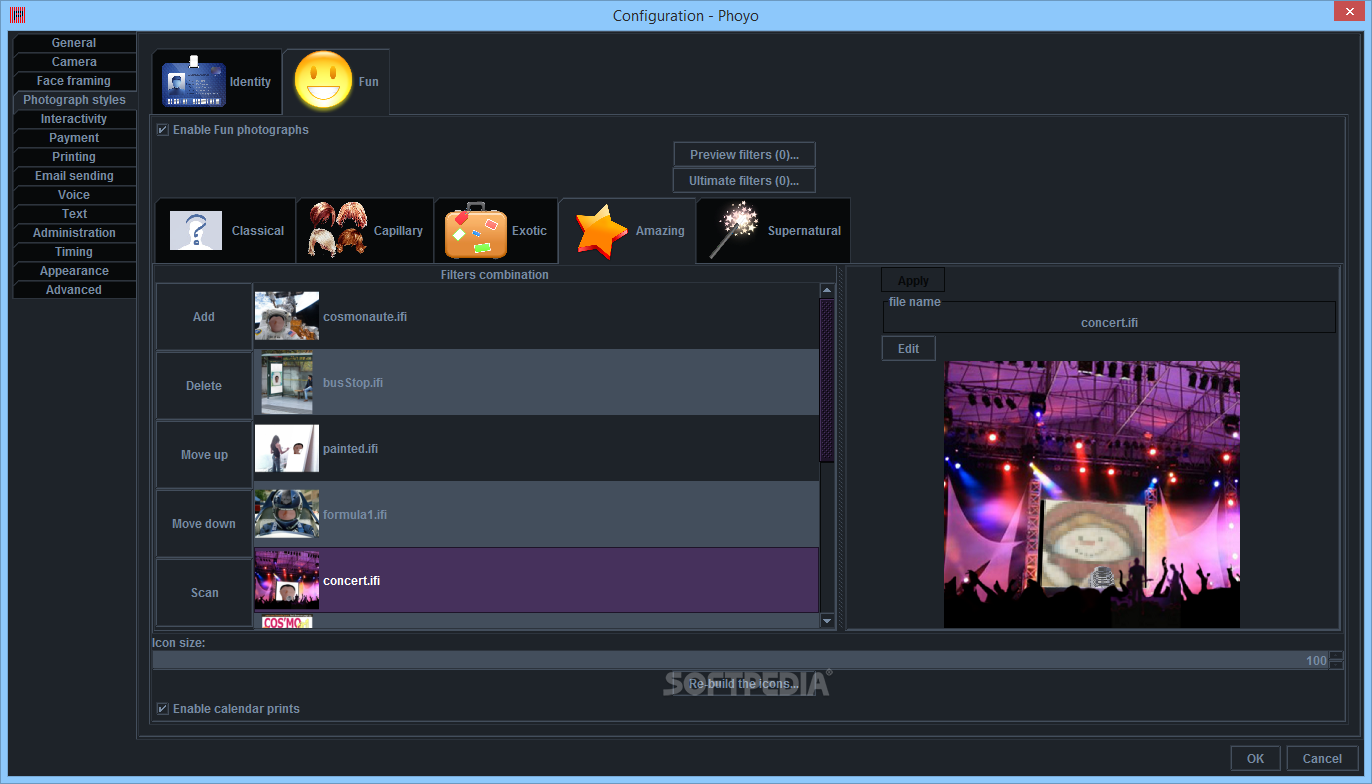Click the busStop.ifi file name text
Viewport: 1372px width, 784px height.
353,383
